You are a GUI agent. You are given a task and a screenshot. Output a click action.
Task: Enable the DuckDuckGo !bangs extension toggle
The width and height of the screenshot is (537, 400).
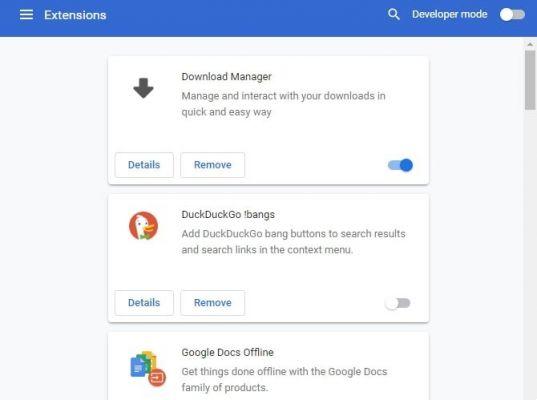[398, 303]
